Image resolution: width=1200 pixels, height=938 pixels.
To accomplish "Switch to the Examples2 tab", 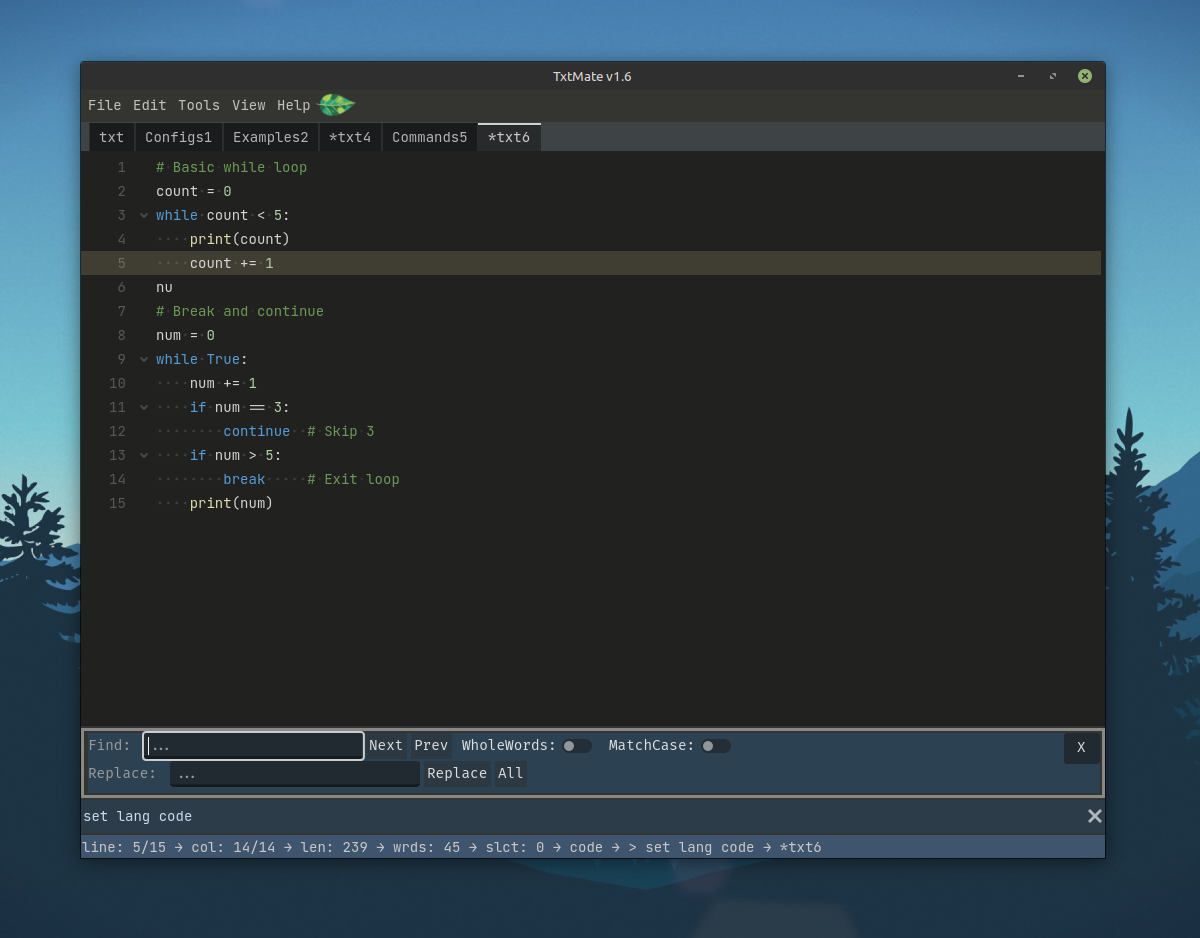I will [x=270, y=137].
